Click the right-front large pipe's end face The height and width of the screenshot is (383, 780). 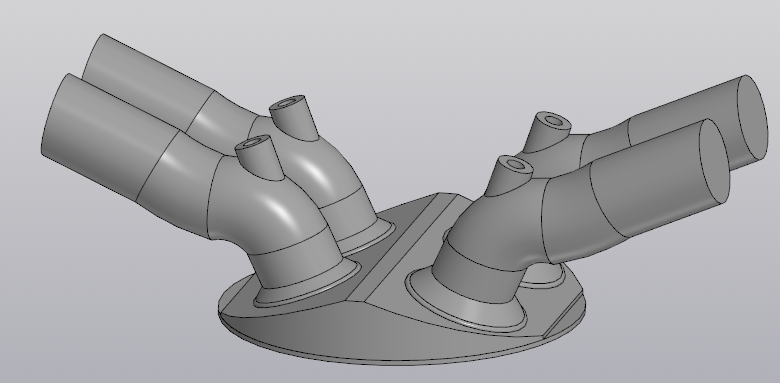(714, 161)
